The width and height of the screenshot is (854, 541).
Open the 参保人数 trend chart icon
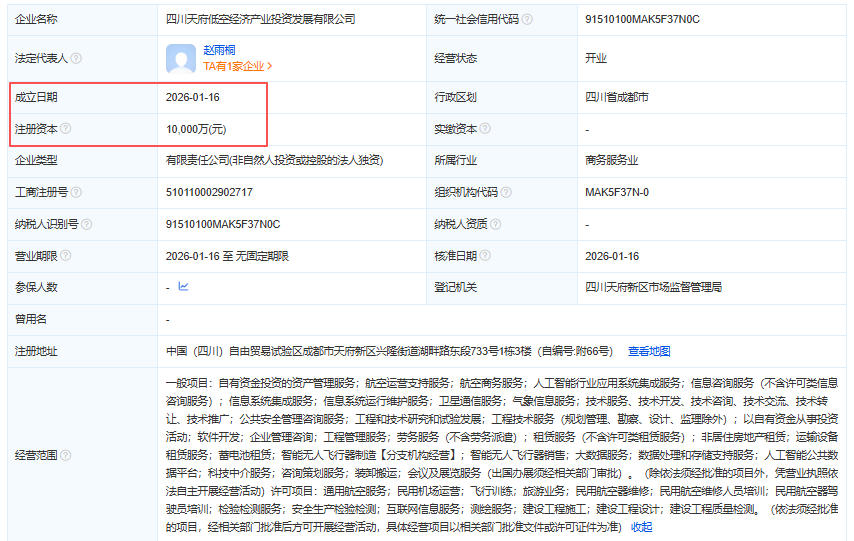coord(183,287)
